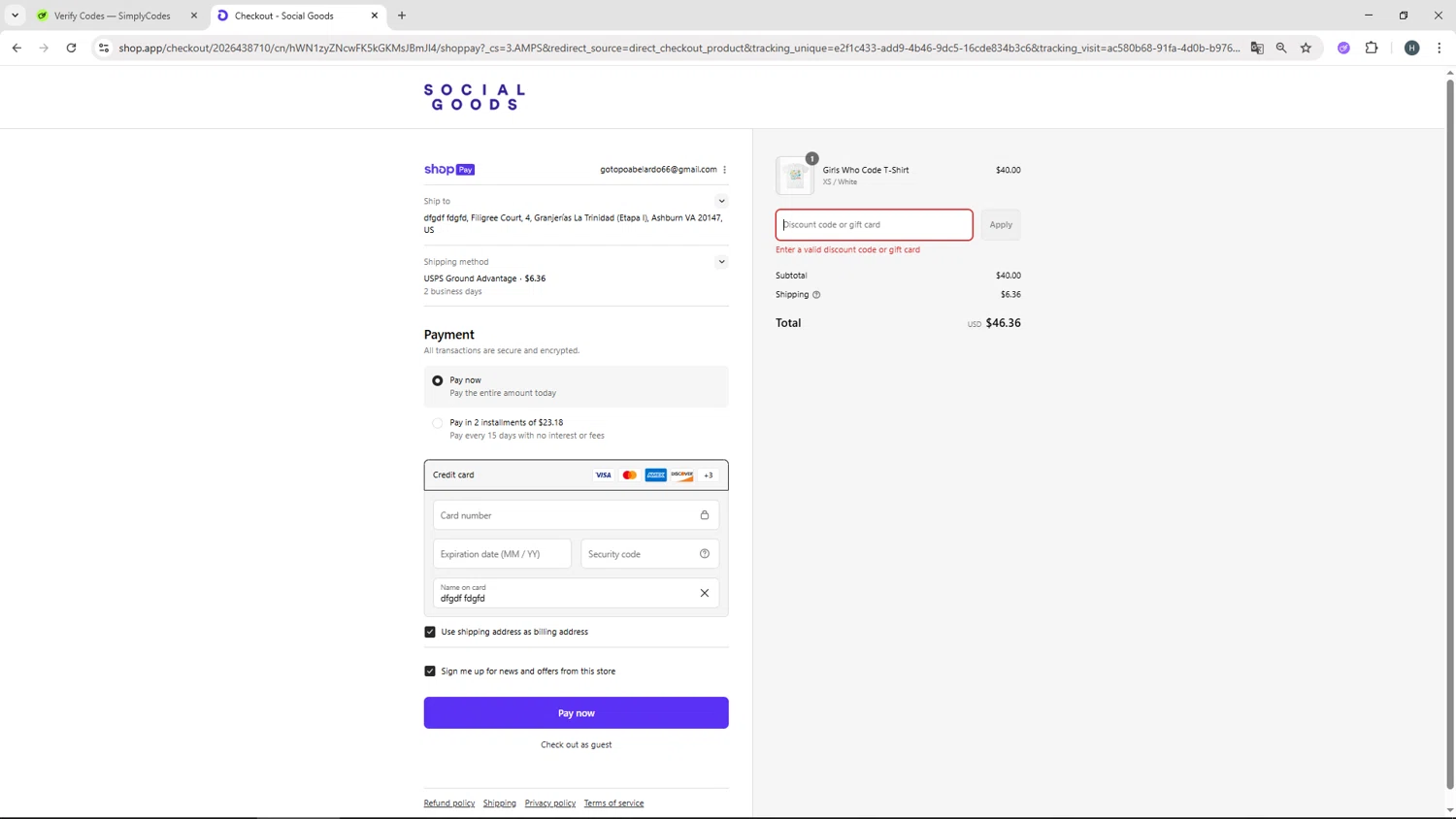Open the translate page icon
Viewport: 1456px width, 819px height.
1257,48
